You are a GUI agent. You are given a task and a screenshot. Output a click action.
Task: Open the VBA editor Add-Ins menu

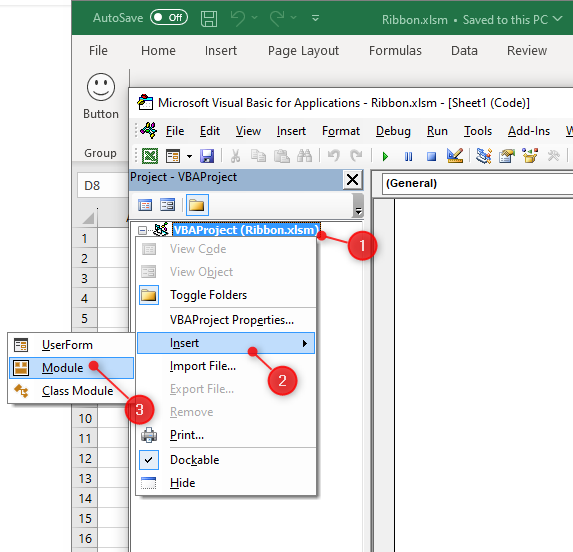(x=529, y=131)
